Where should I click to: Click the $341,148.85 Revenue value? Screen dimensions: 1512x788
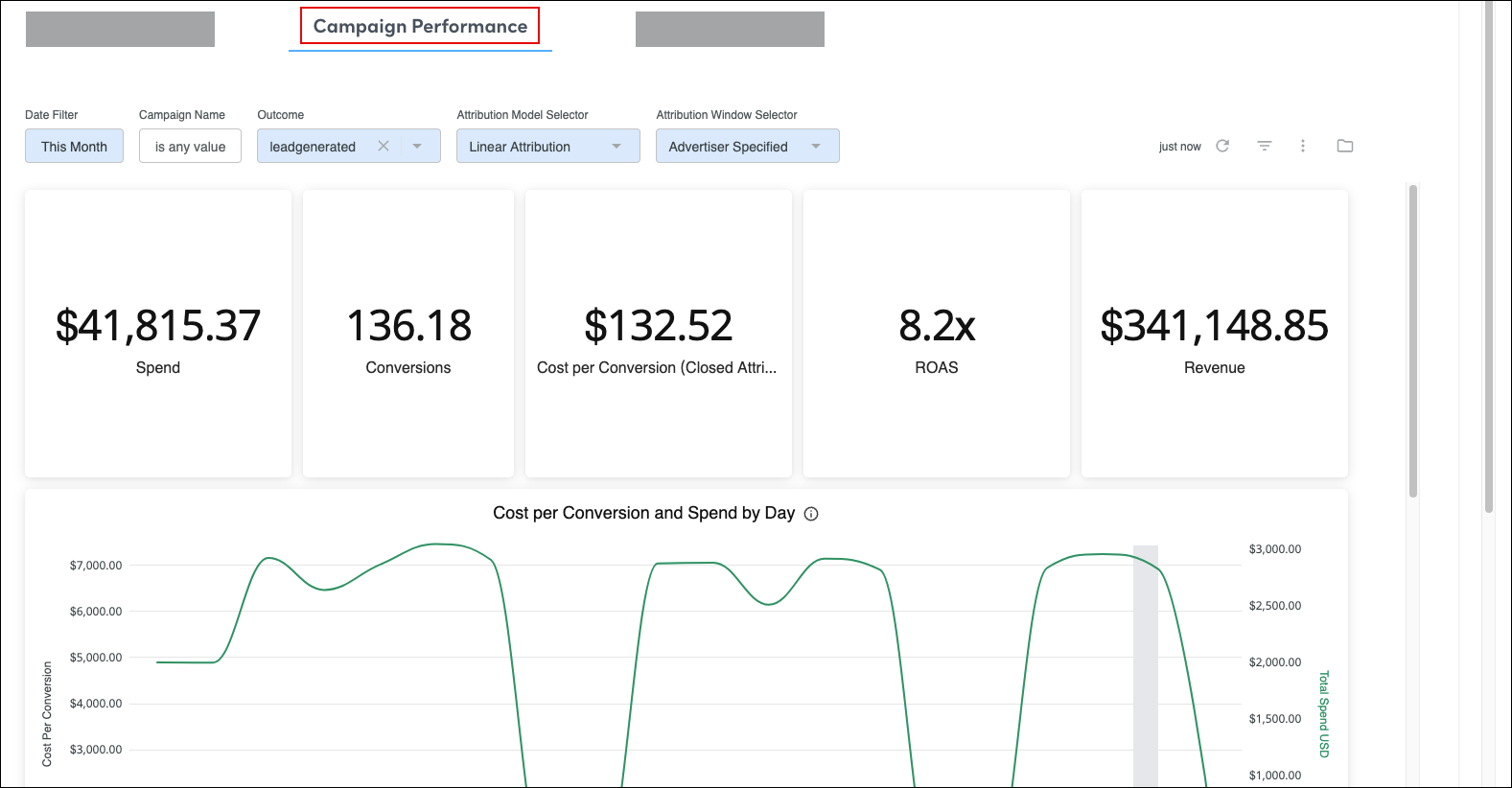pos(1215,326)
